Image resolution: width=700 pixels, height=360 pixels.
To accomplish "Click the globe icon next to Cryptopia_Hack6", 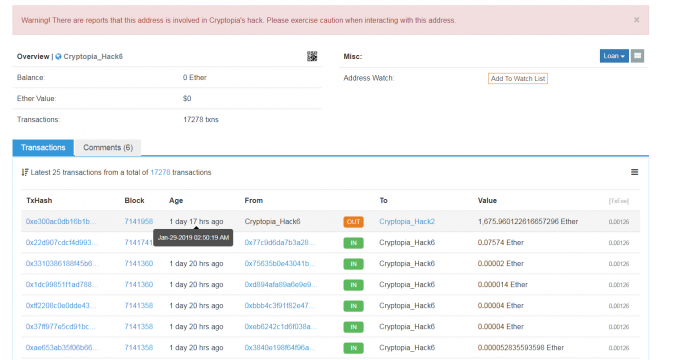I will coord(58,57).
